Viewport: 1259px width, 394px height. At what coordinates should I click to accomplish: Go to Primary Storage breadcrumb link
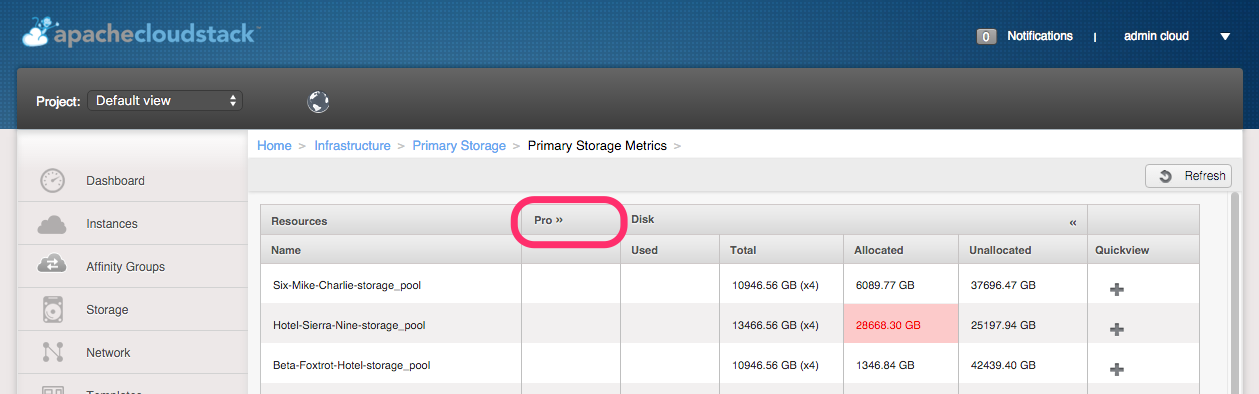coord(459,146)
